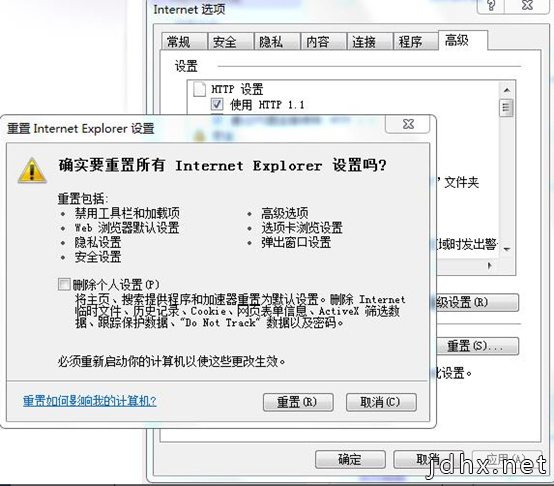Click the settings list scroll-up arrow
Screen dimensions: 554x486
pos(507,90)
